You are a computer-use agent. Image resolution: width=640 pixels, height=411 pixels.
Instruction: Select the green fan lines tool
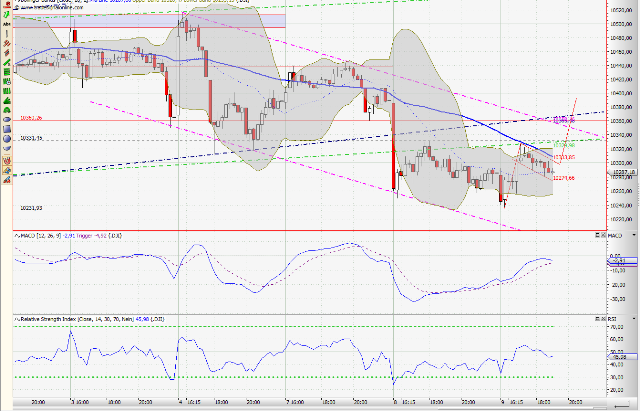point(7,100)
